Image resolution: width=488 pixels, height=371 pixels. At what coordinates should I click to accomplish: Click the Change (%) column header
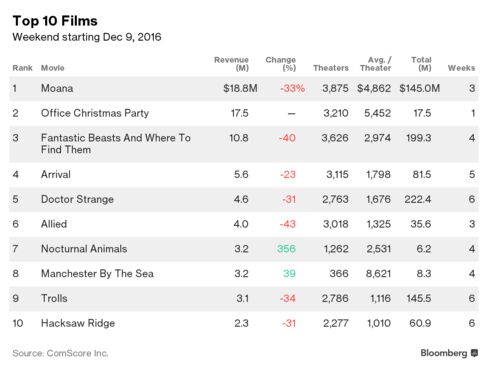(x=281, y=64)
